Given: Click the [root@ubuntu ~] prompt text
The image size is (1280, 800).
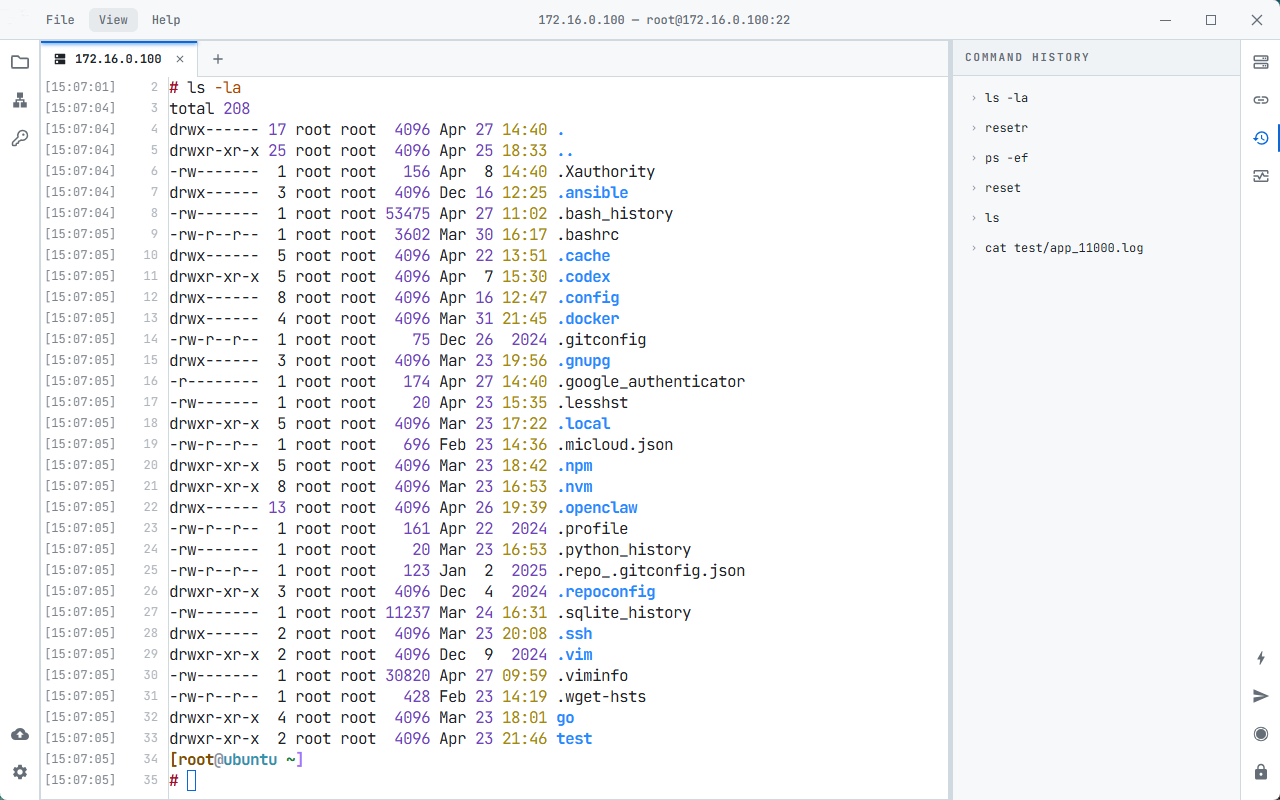Looking at the screenshot, I should [x=236, y=760].
